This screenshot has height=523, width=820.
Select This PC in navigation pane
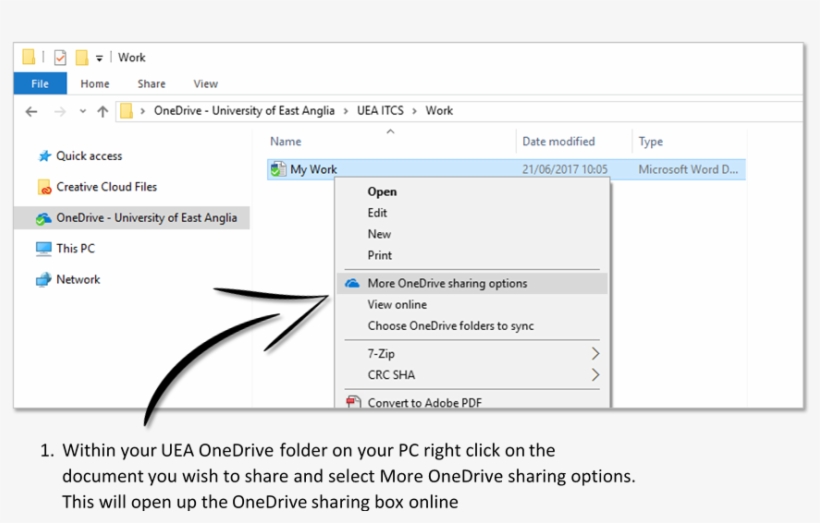coord(75,248)
